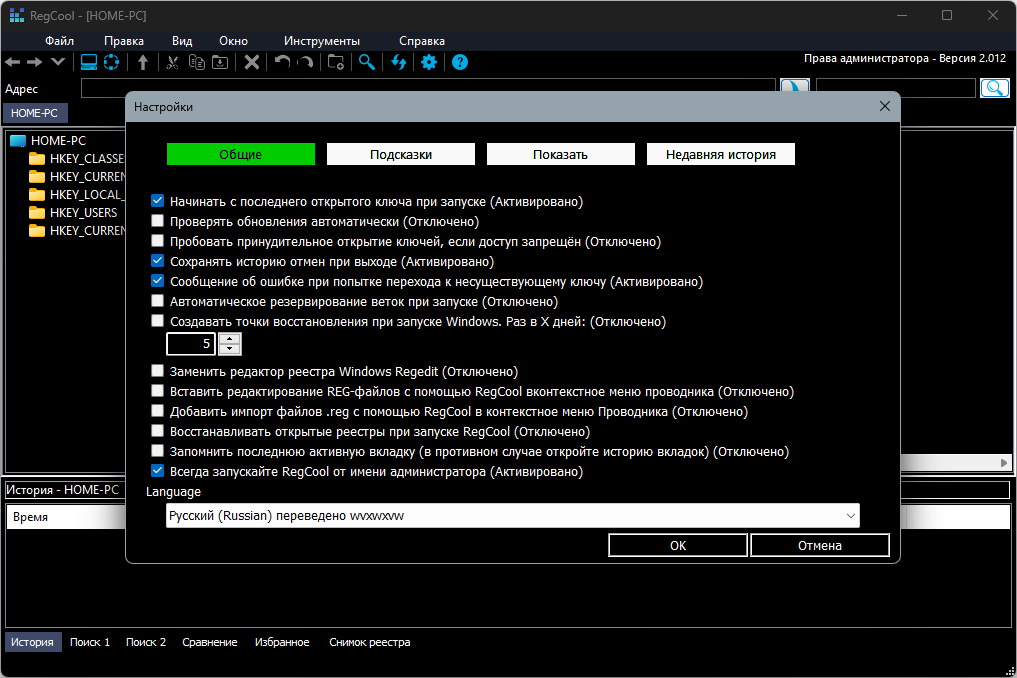Enable 'Восстанавливать открытые реестры' checkbox
Viewport: 1017px width, 678px height.
[x=158, y=430]
